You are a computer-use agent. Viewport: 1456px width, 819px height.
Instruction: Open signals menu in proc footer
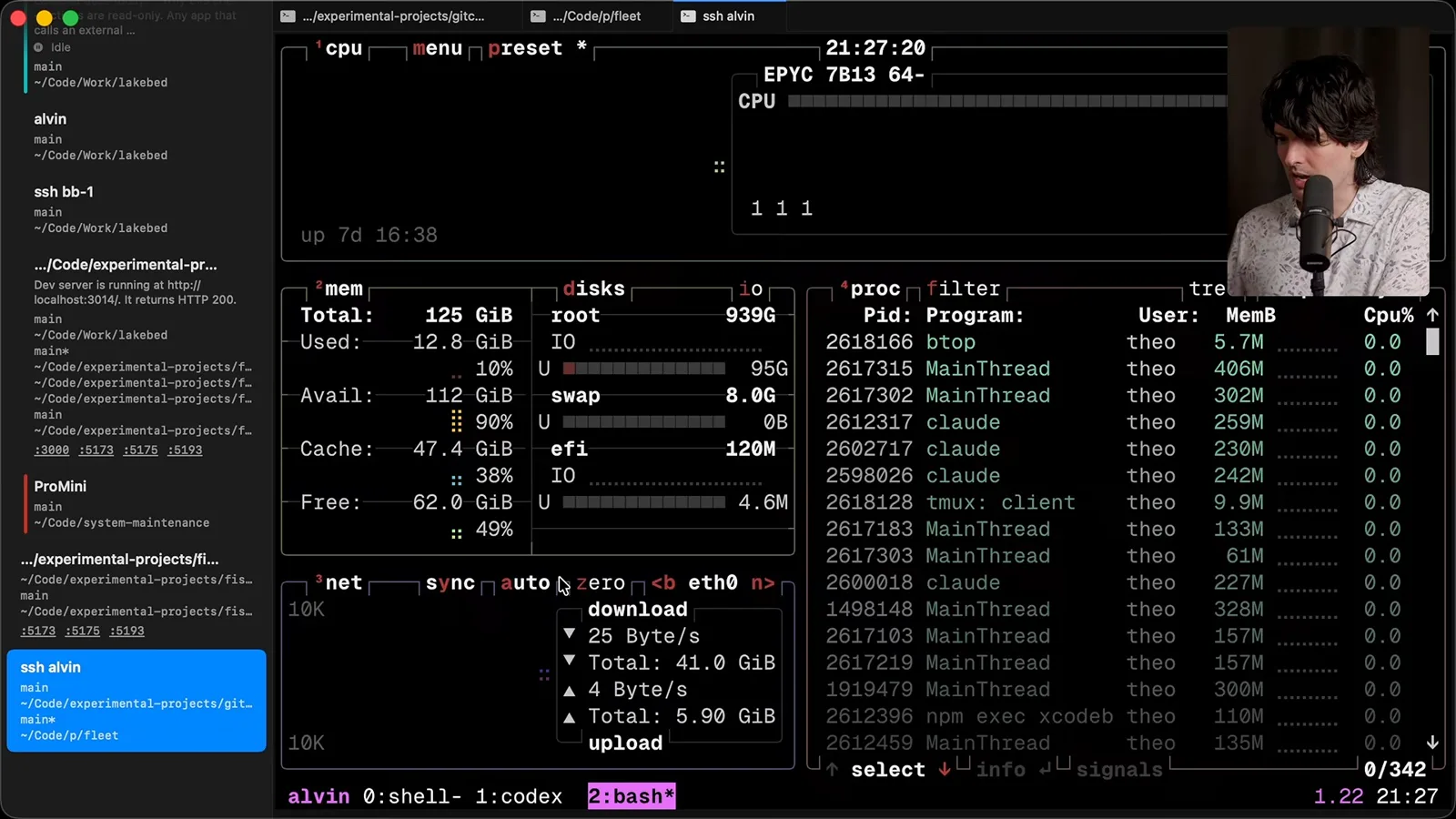tap(1119, 770)
